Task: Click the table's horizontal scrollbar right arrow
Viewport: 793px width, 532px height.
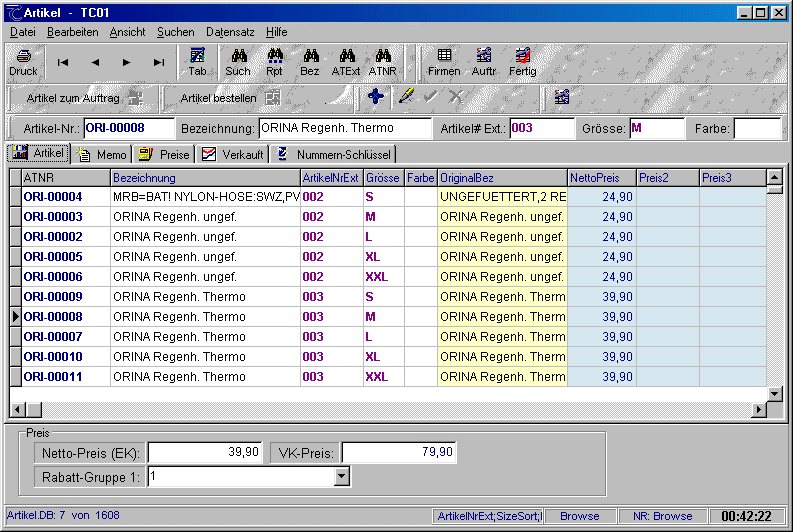Action: [758, 409]
